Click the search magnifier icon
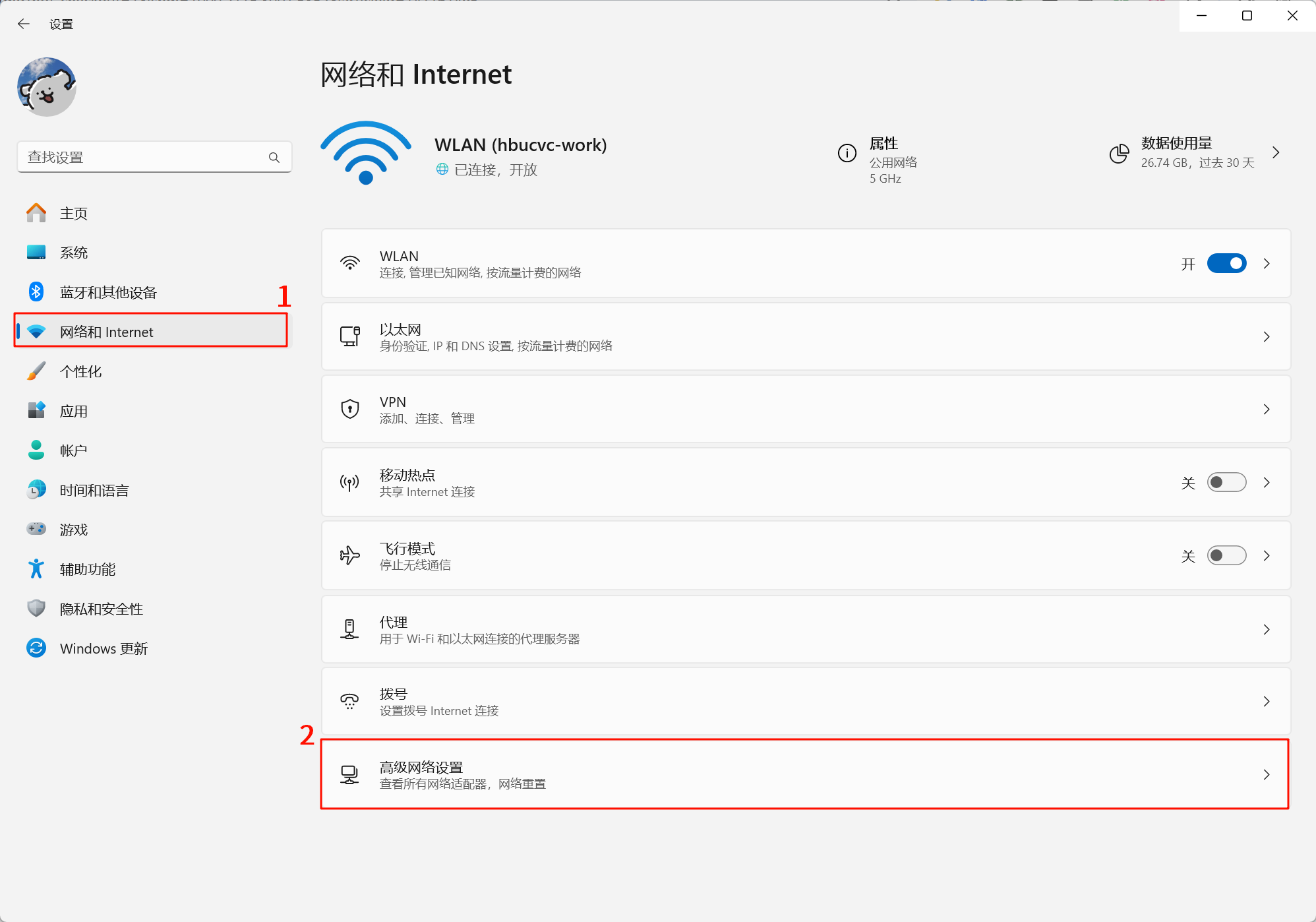The height and width of the screenshot is (922, 1316). pos(274,158)
